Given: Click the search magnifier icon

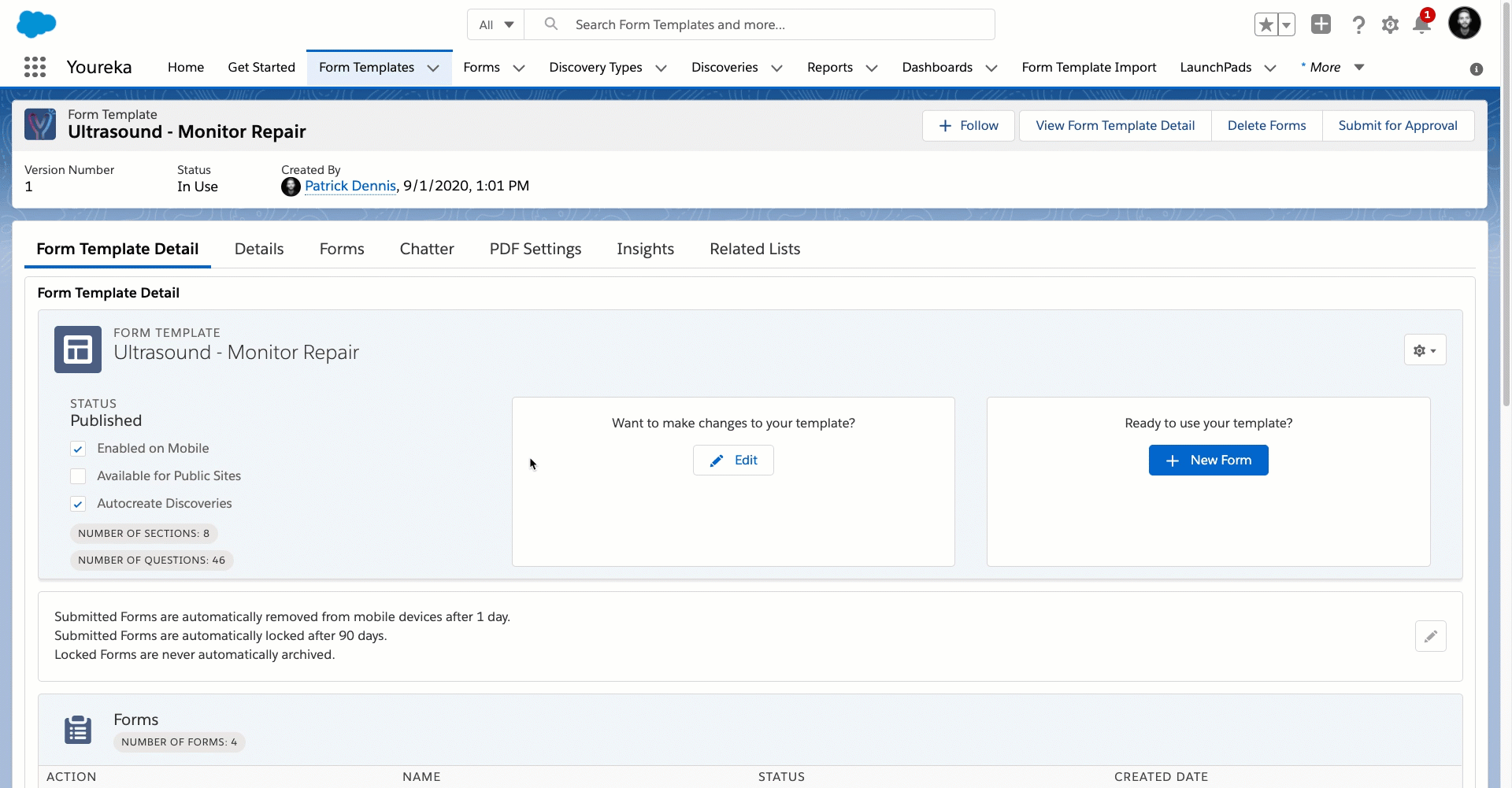Looking at the screenshot, I should click(x=551, y=24).
